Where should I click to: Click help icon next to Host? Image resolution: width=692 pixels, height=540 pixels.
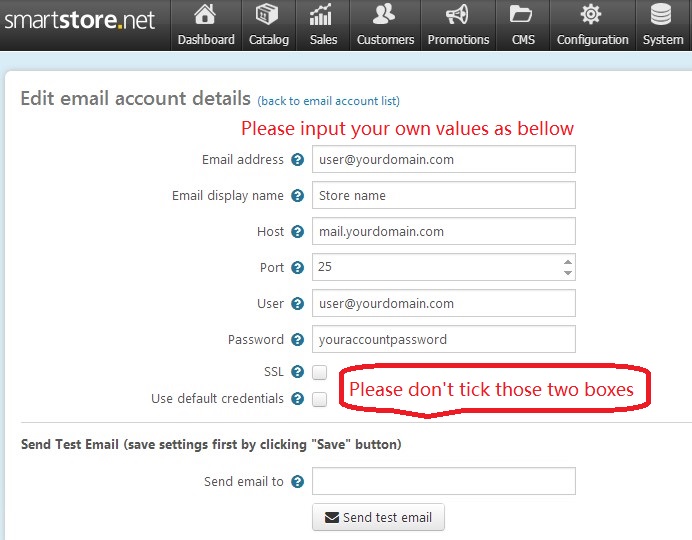(297, 232)
